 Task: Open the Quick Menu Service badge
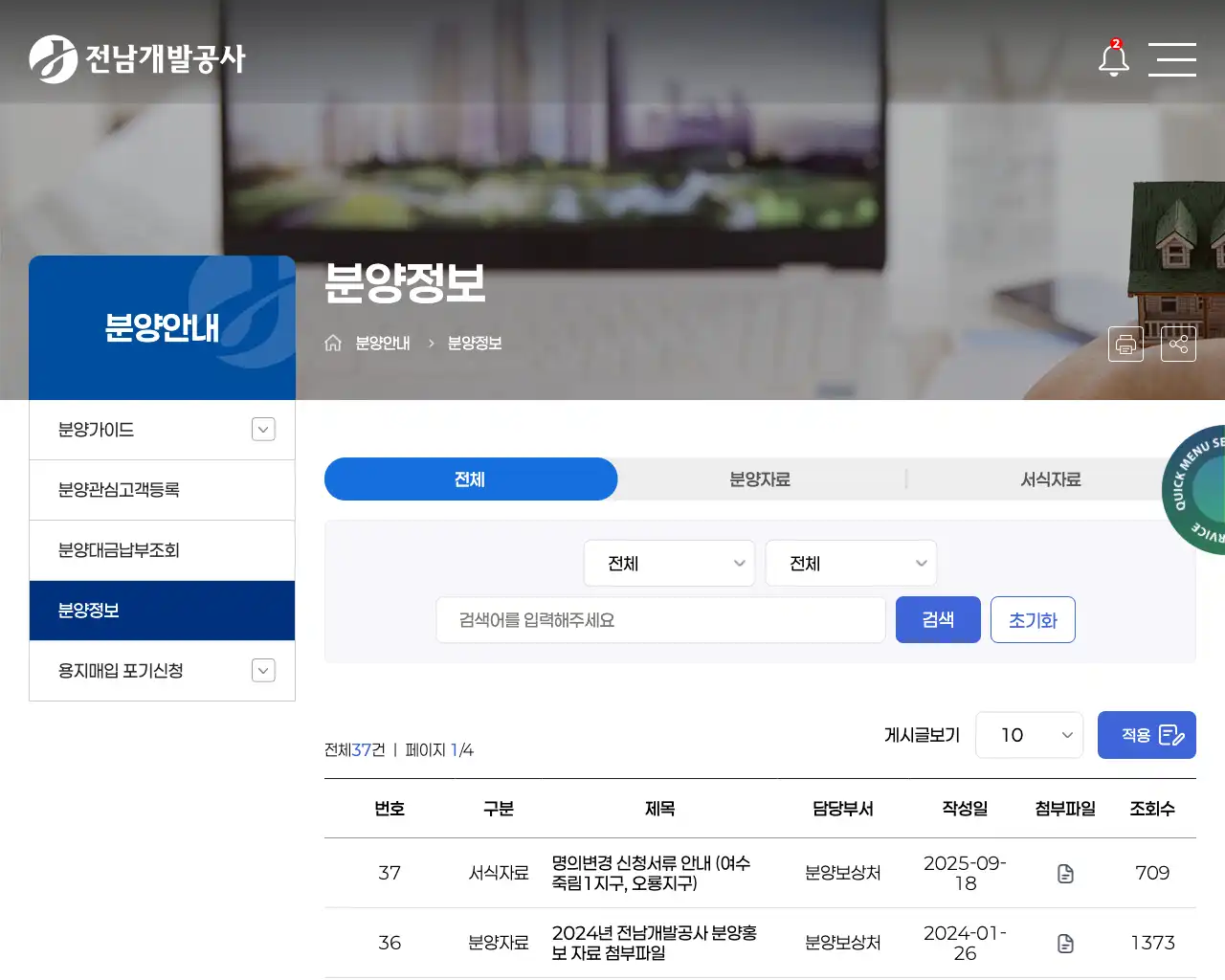coord(1194,489)
